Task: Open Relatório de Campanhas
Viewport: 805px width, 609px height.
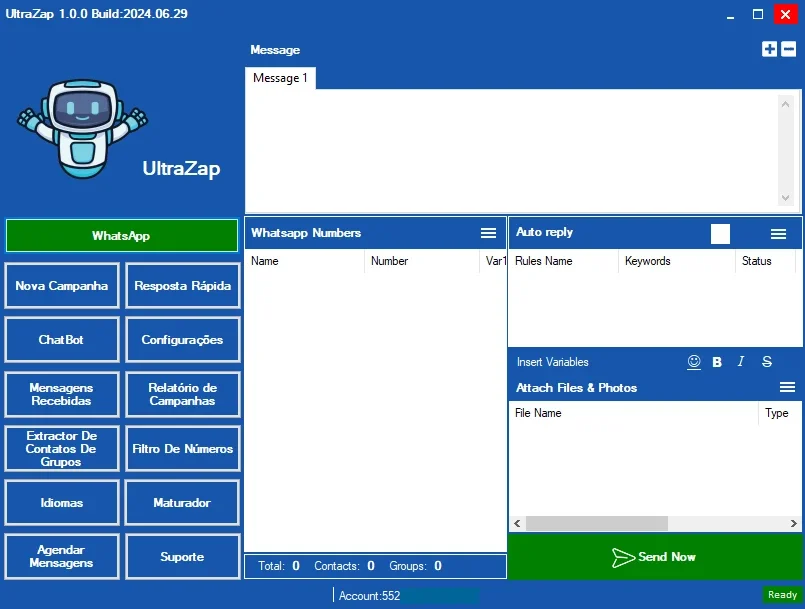Action: tap(182, 394)
